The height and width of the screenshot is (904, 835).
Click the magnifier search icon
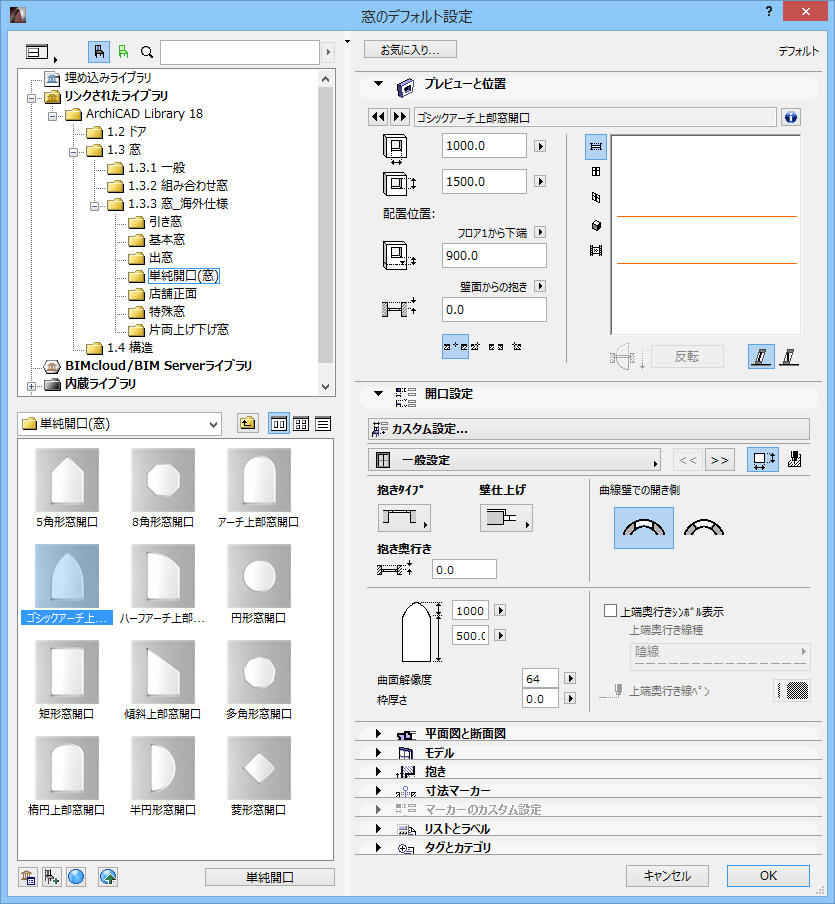[147, 52]
